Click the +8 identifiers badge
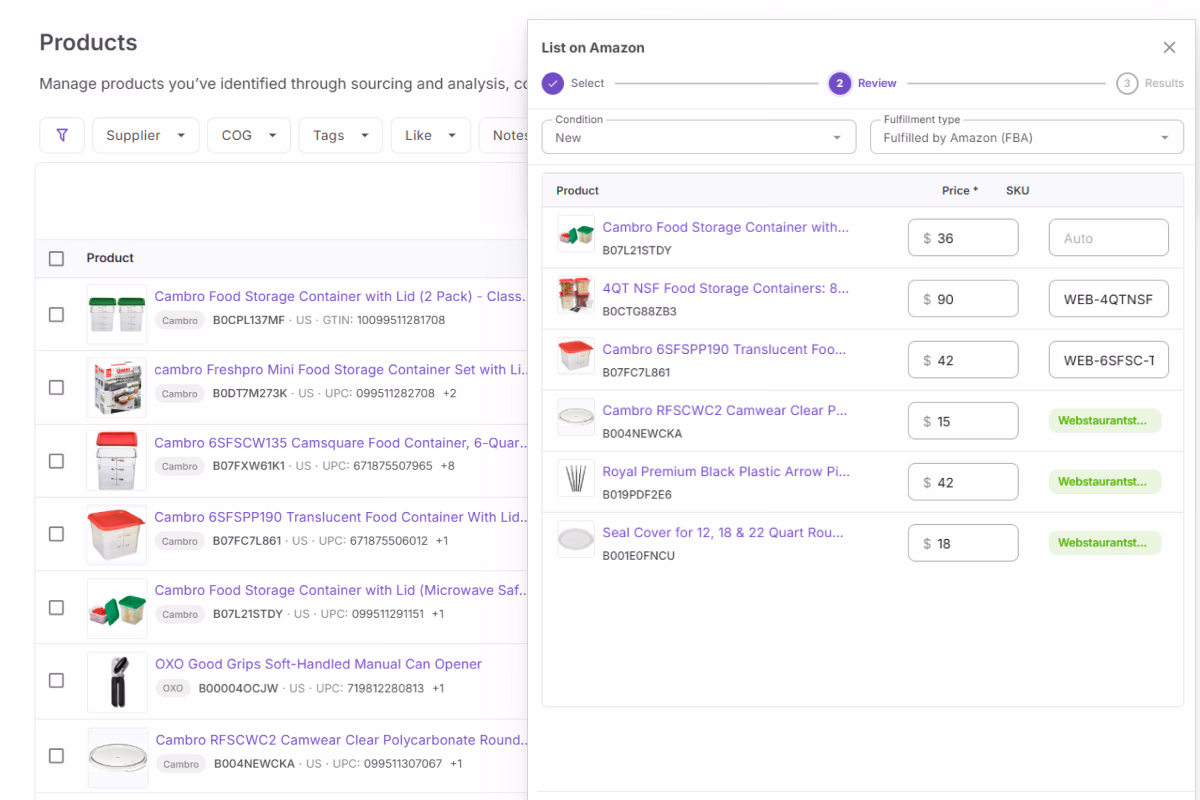The height and width of the screenshot is (800, 1200). (x=447, y=466)
